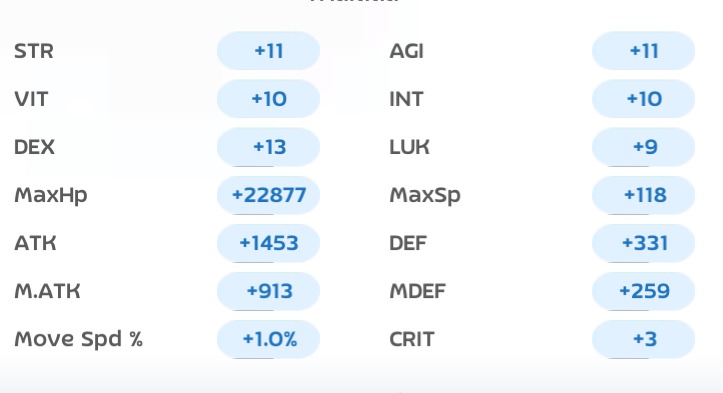The width and height of the screenshot is (723, 393).
Task: Click the DEX stat label
Action: pyautogui.click(x=35, y=147)
